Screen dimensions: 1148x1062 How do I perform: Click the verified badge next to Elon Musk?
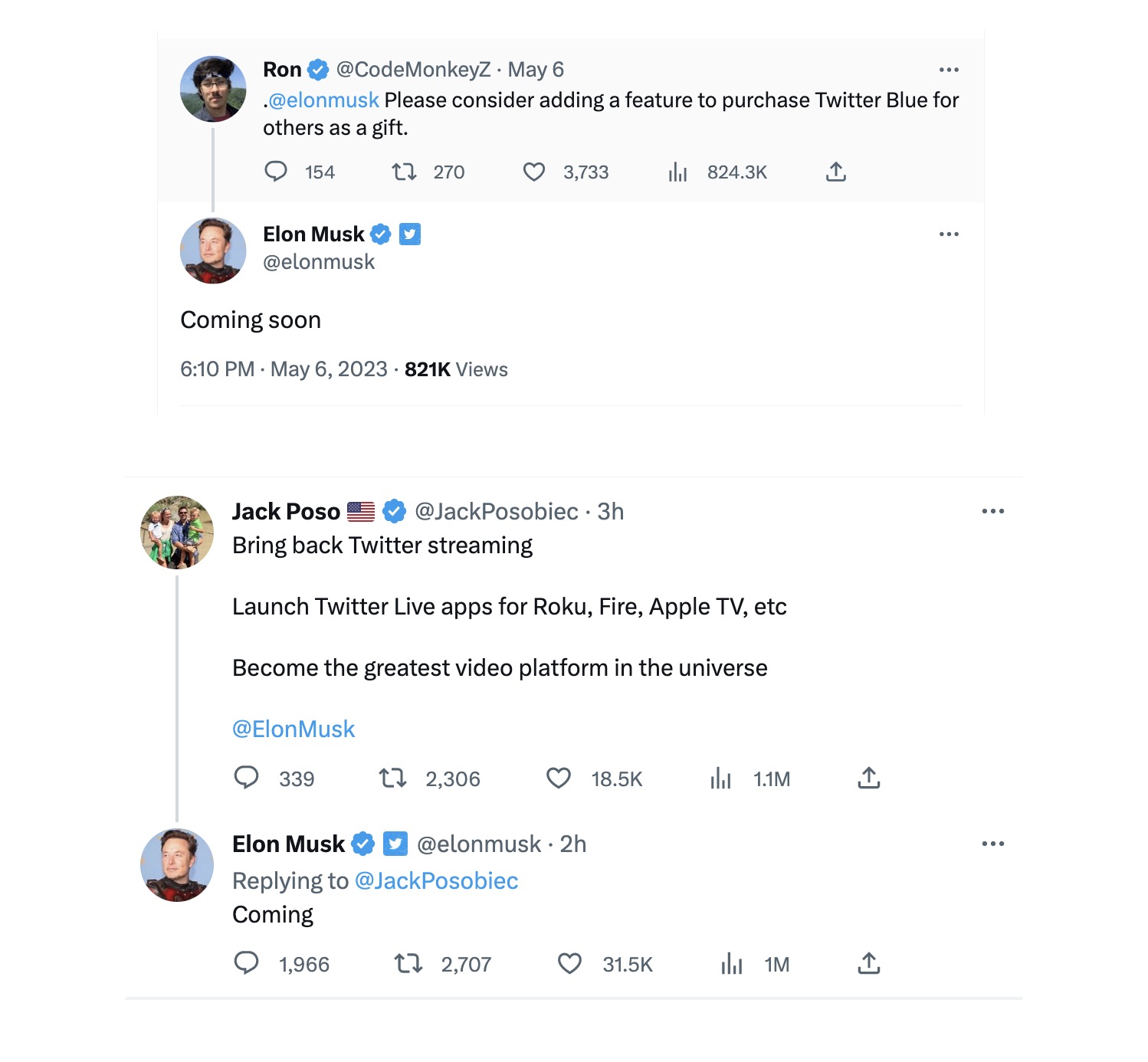pyautogui.click(x=381, y=234)
